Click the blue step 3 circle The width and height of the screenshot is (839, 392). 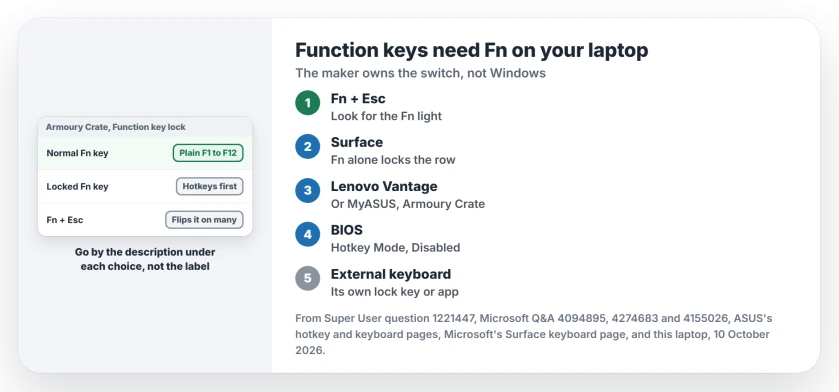[308, 190]
